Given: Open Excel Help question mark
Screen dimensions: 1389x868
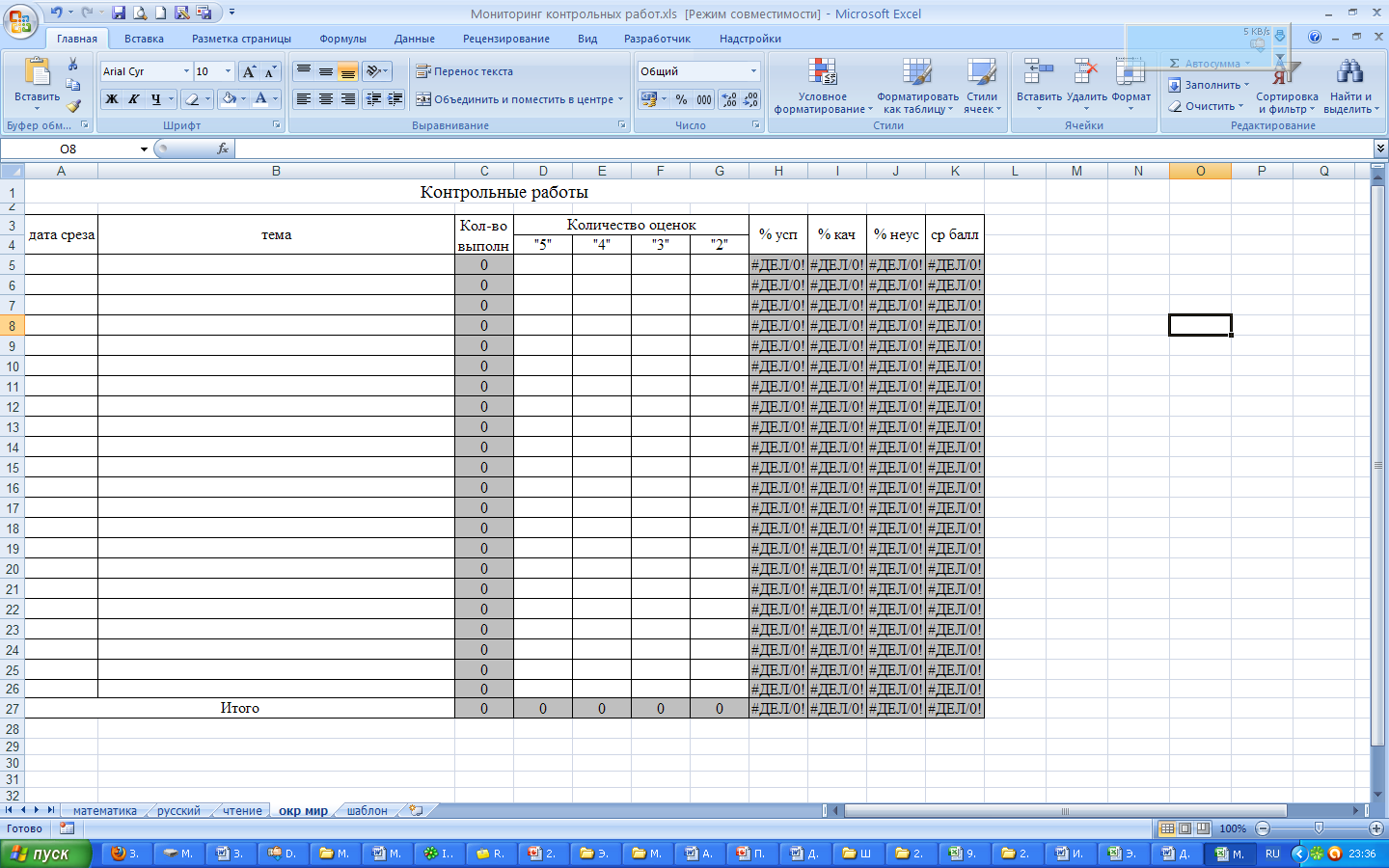Looking at the screenshot, I should pos(1315,38).
